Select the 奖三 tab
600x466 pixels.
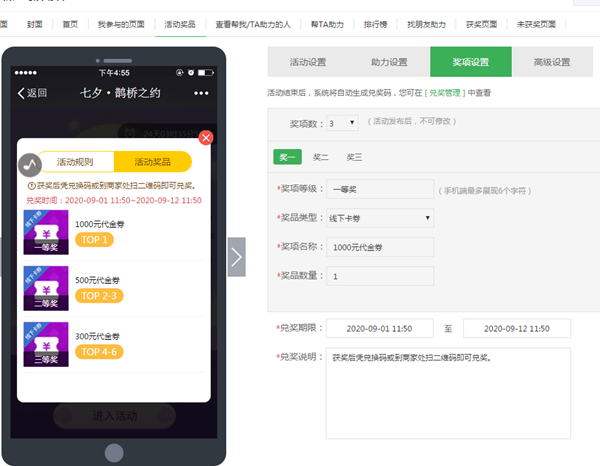pos(354,157)
